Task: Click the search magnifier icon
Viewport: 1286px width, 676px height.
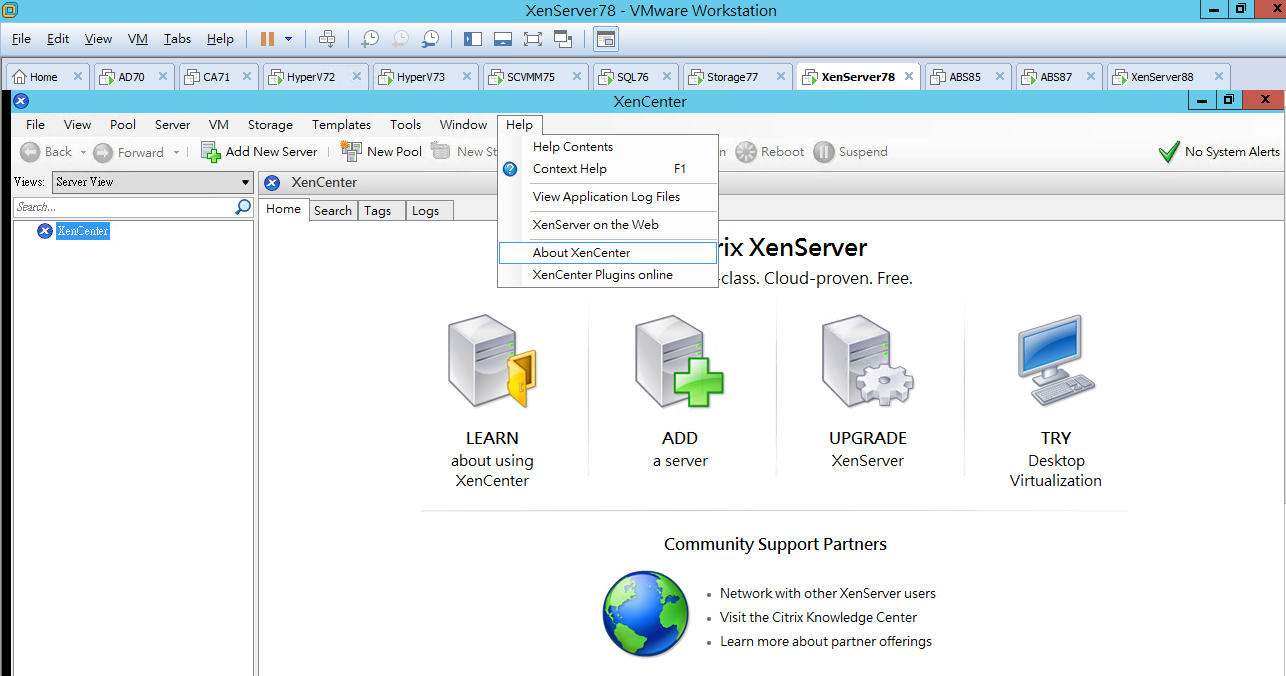Action: pos(243,207)
